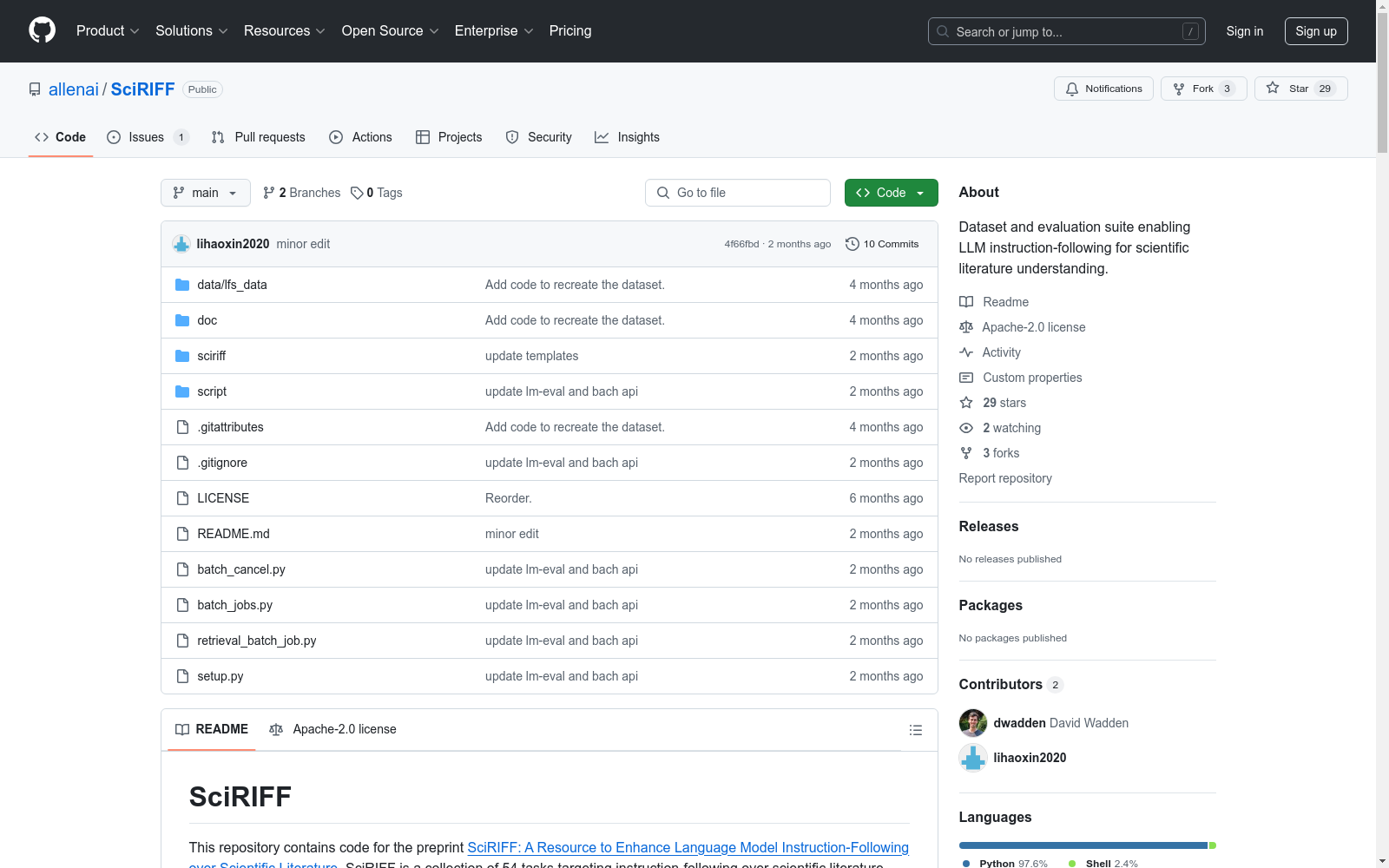Click the Sign up button
This screenshot has width=1389, height=868.
point(1316,31)
